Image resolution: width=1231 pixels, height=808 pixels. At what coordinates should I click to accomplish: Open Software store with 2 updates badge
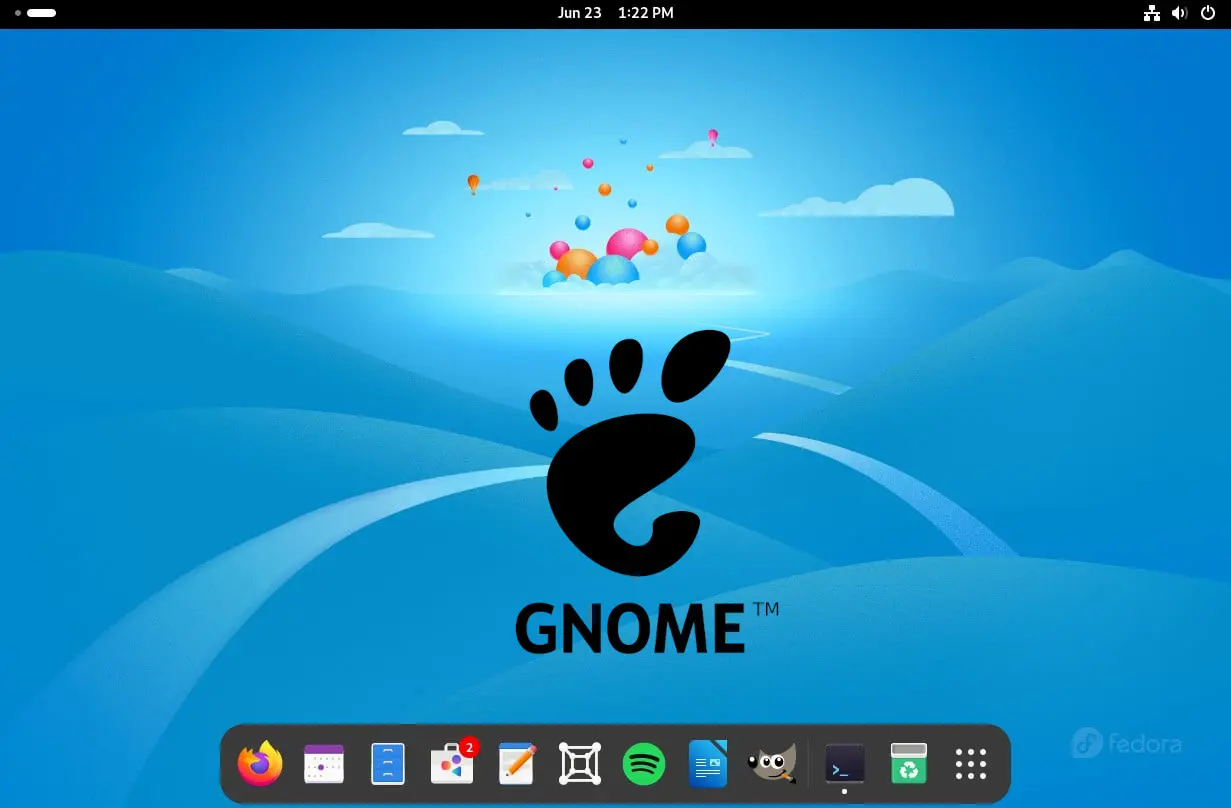tap(453, 763)
